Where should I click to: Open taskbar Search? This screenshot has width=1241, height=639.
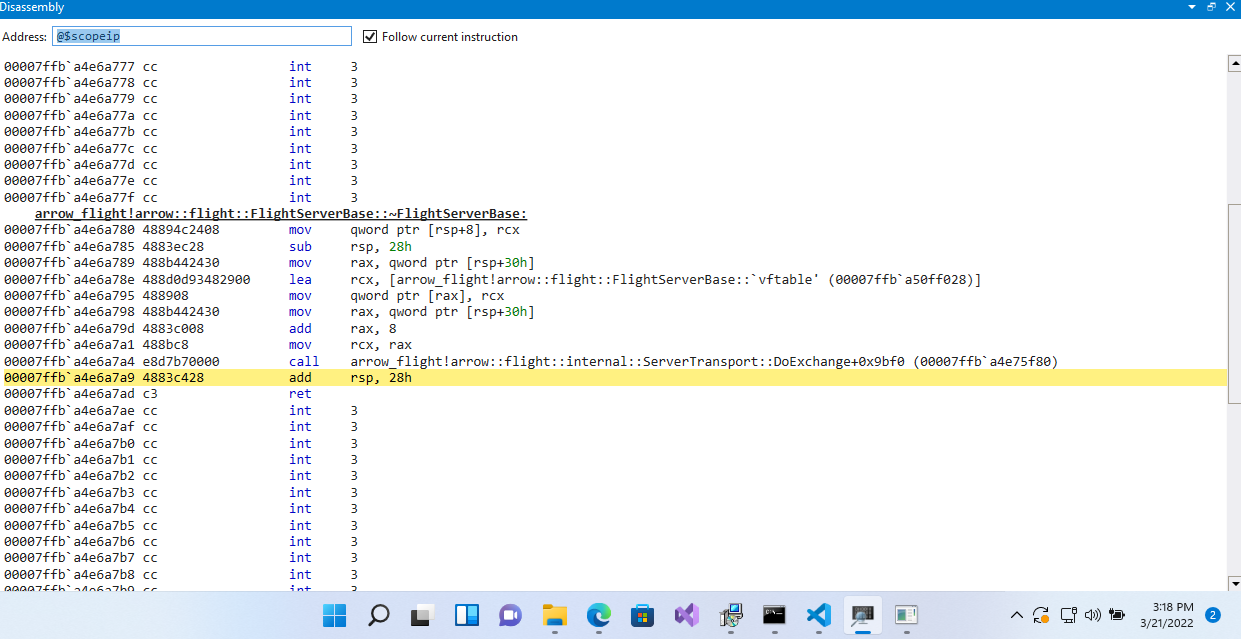pyautogui.click(x=379, y=615)
